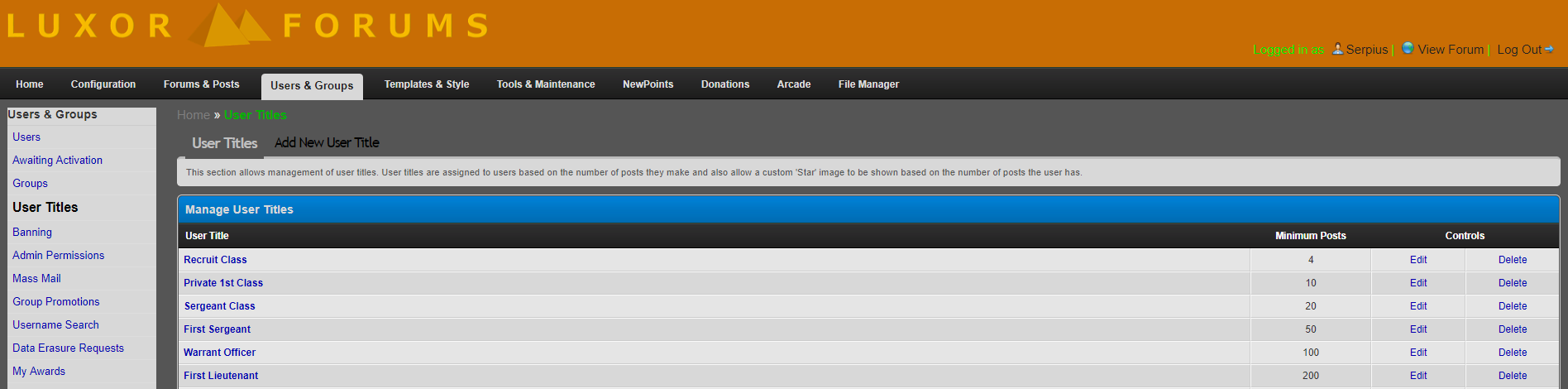The height and width of the screenshot is (389, 1568).
Task: Open the Arcade menu
Action: pyautogui.click(x=794, y=84)
